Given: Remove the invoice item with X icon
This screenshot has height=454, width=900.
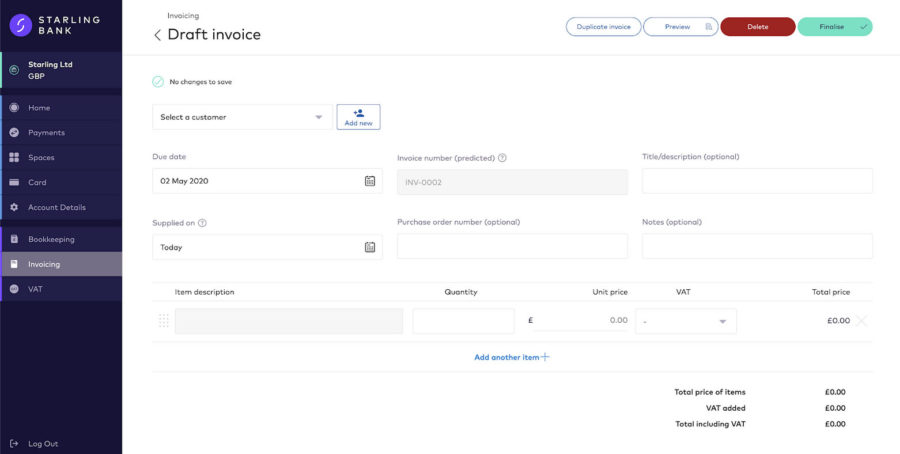Looking at the screenshot, I should pos(861,321).
